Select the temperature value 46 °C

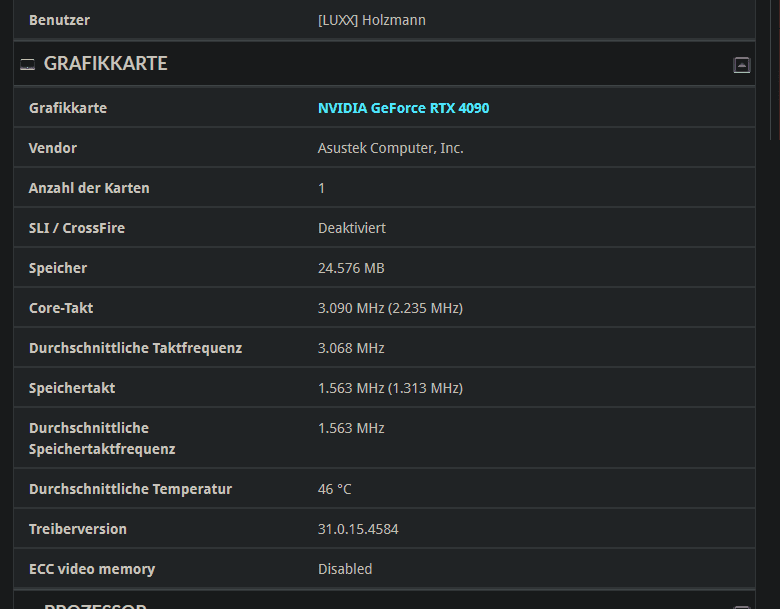coord(334,489)
